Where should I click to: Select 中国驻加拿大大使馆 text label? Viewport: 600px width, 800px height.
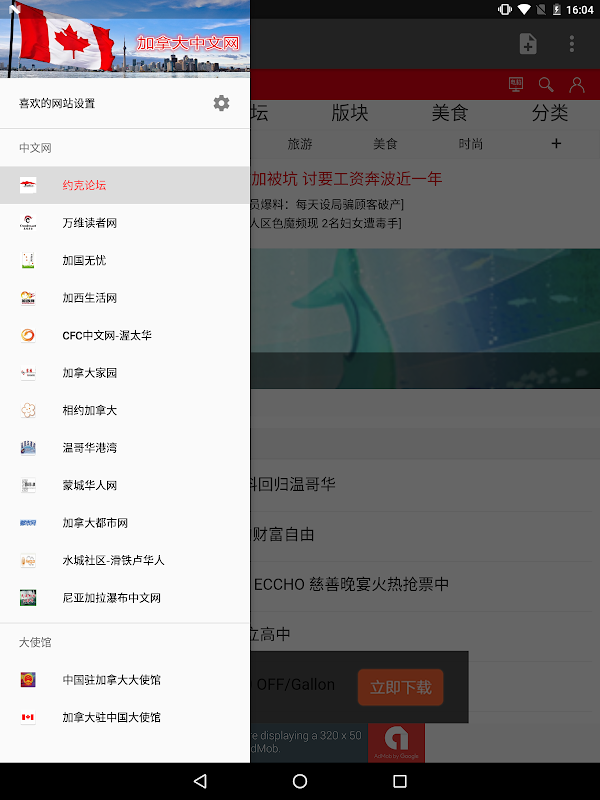(x=112, y=680)
